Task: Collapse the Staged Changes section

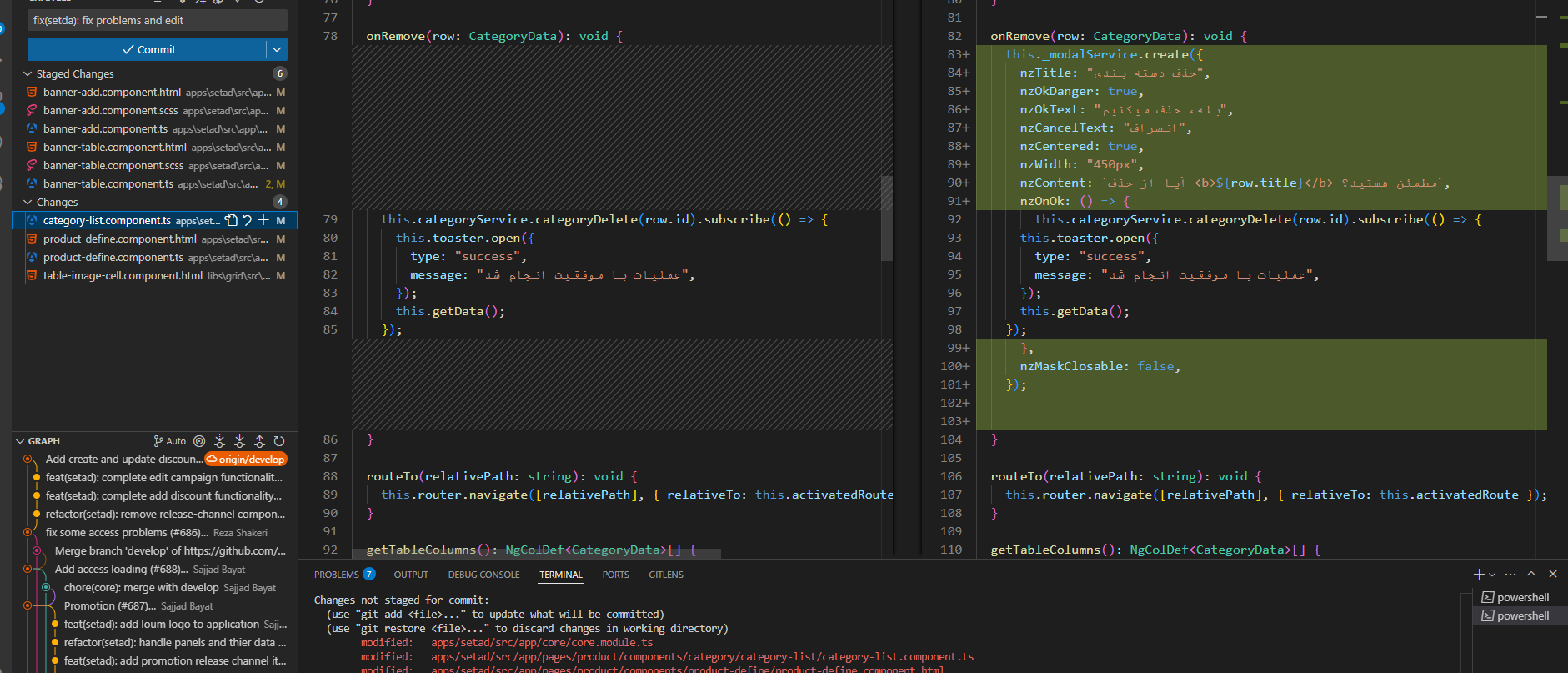Action: pyautogui.click(x=28, y=73)
